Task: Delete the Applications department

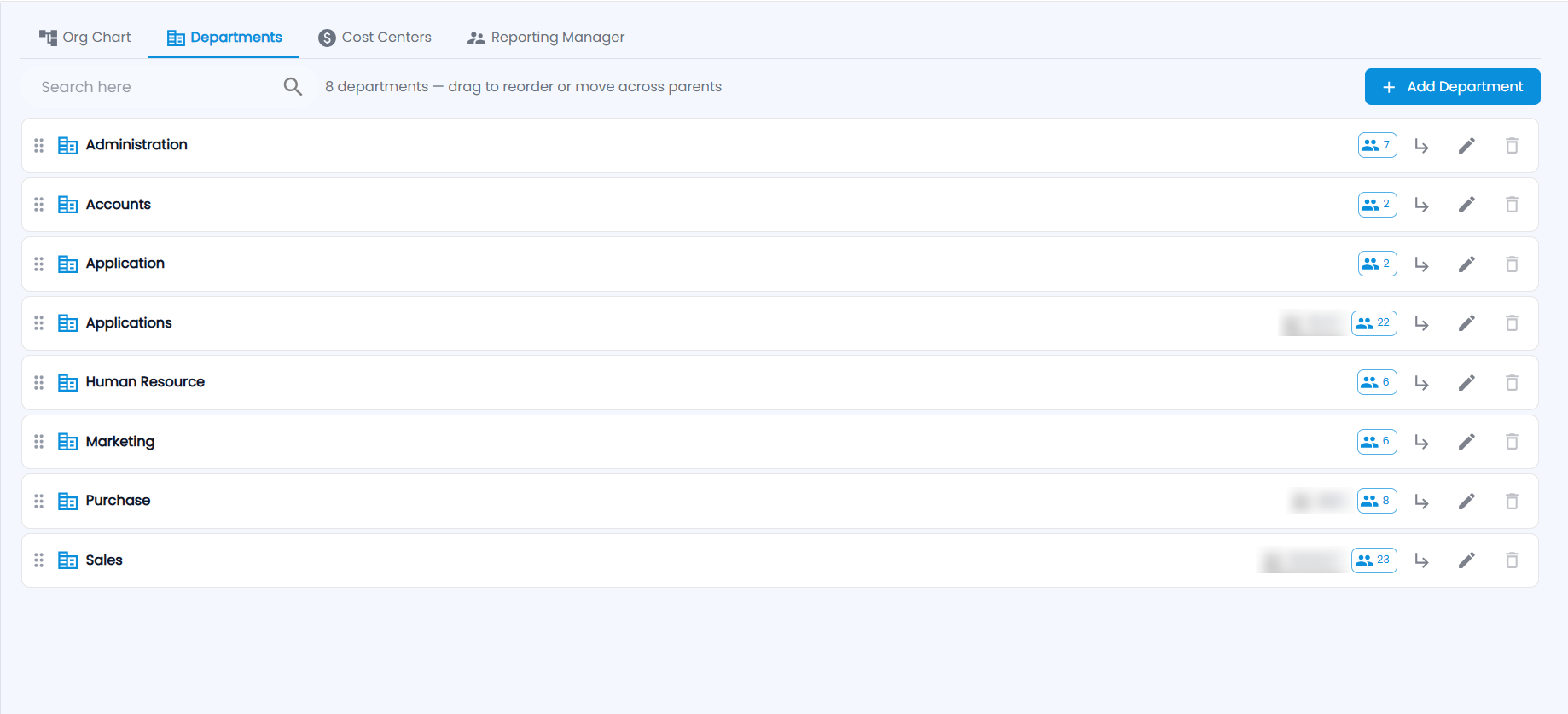Action: 1512,323
